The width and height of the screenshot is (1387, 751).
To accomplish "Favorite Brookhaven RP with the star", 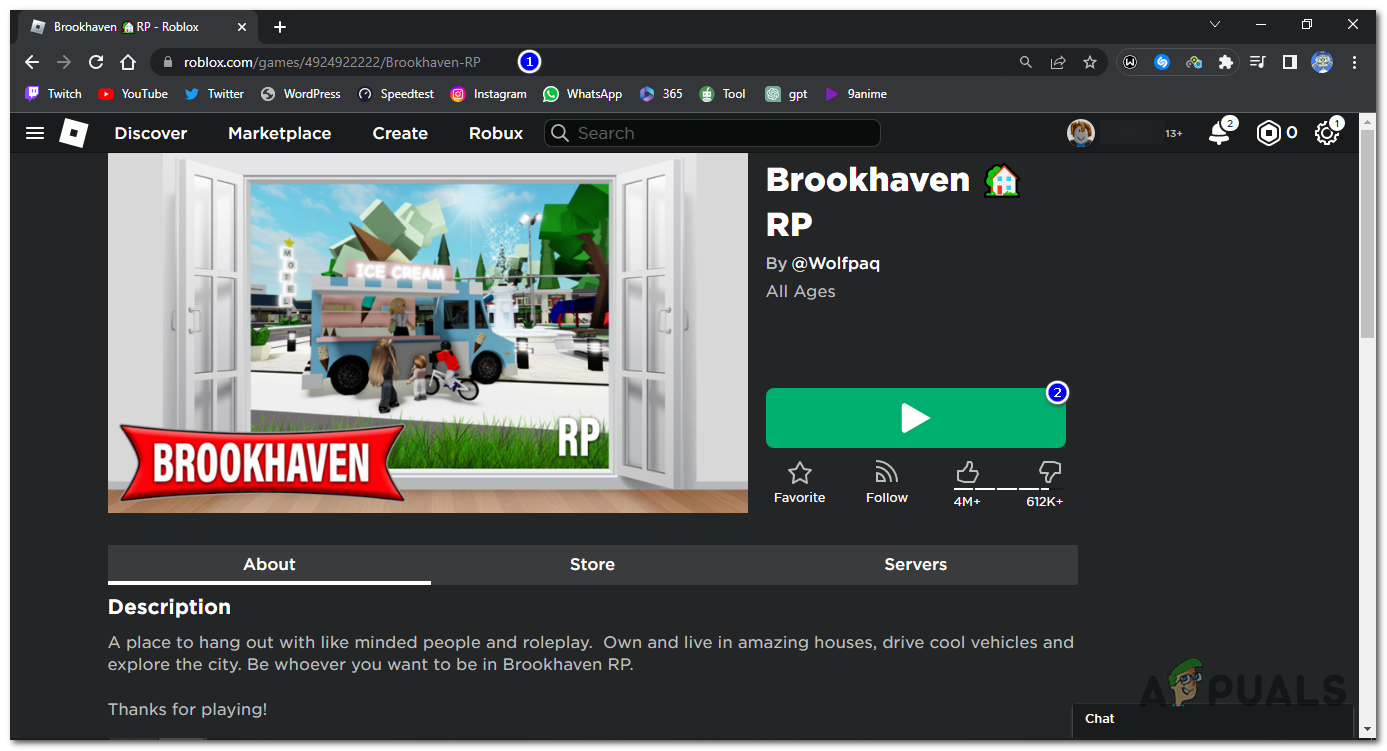I will [x=799, y=471].
